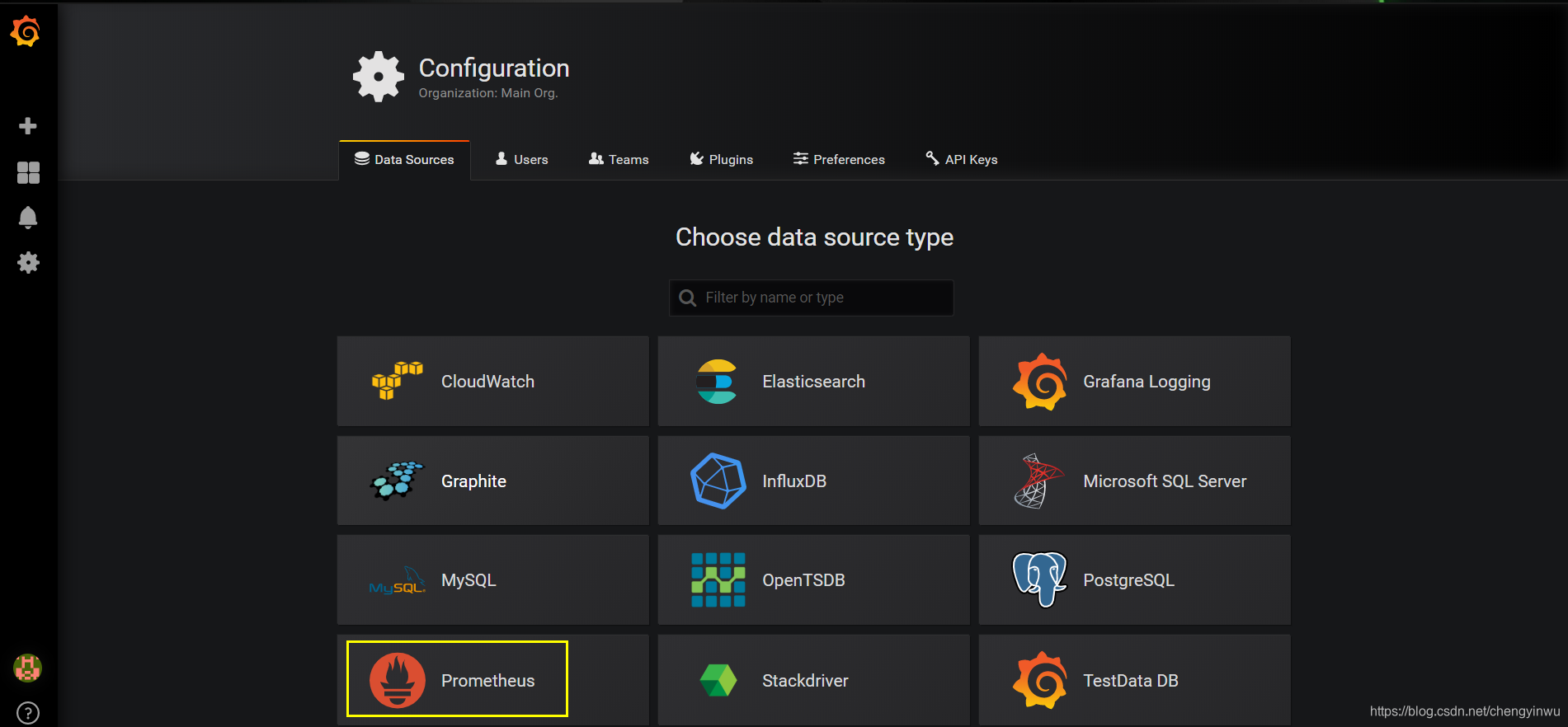Select the PostgreSQL data source label
Image resolution: width=1568 pixels, height=727 pixels.
[1128, 580]
